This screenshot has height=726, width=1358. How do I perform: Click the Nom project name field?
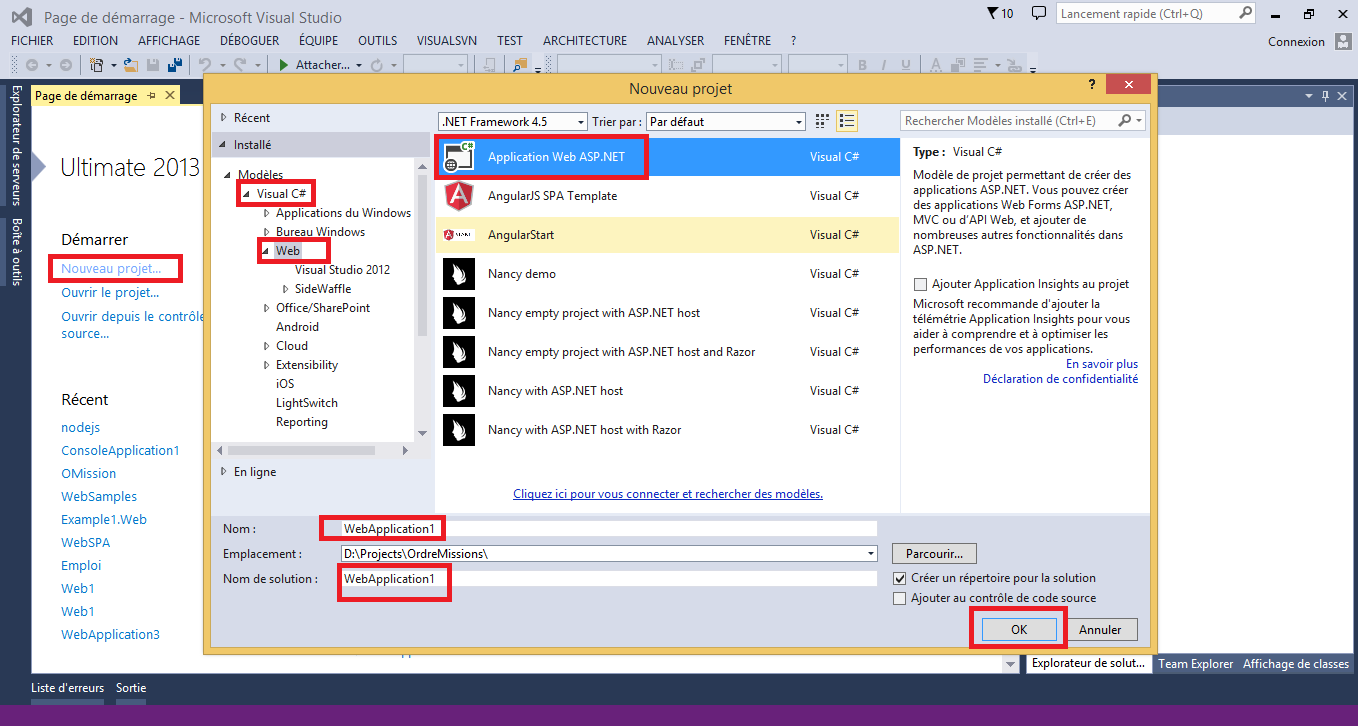(608, 528)
